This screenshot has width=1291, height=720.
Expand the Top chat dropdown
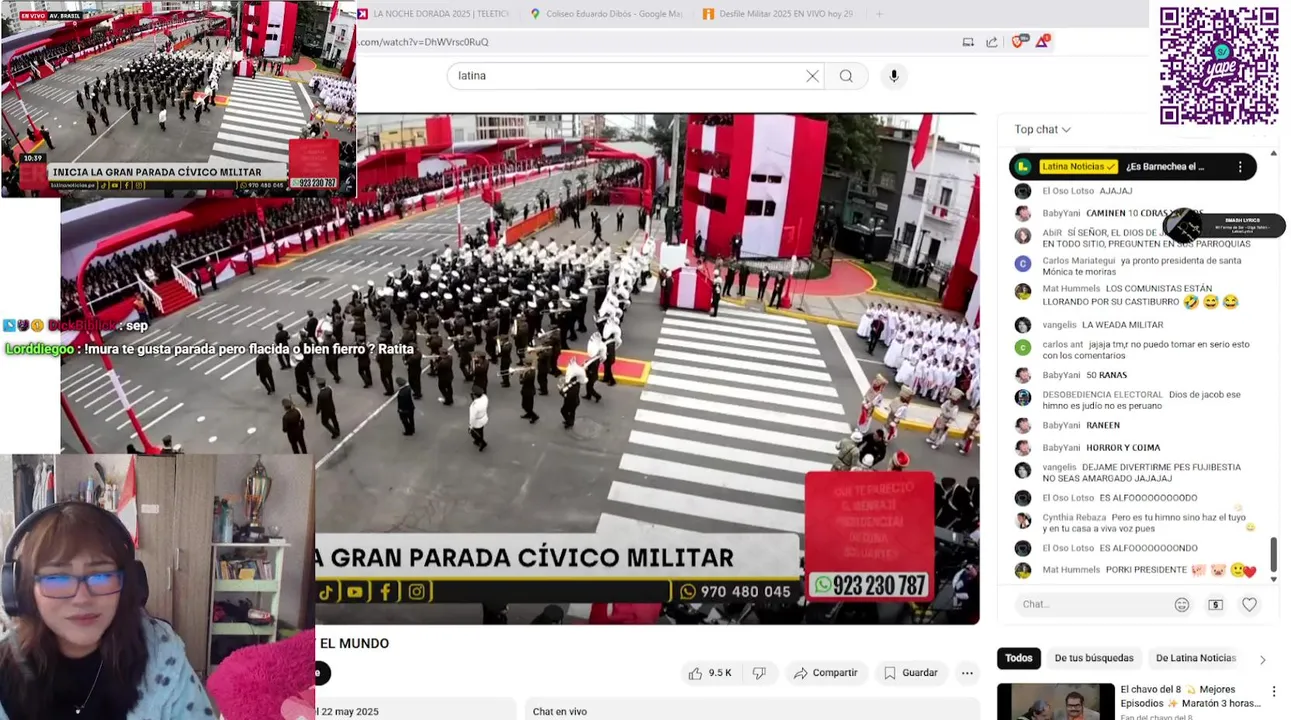(x=1042, y=129)
